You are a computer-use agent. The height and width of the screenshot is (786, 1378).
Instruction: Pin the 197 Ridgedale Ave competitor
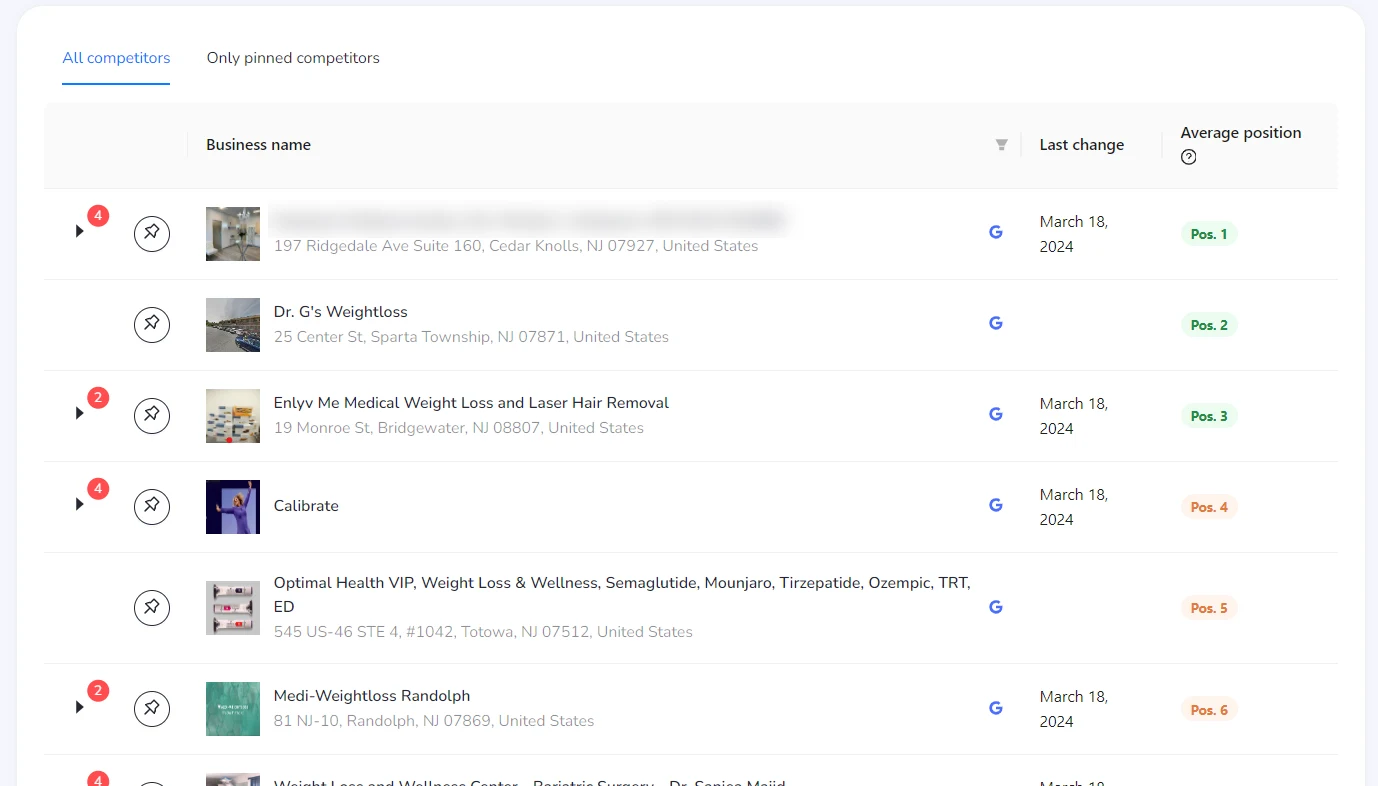152,234
